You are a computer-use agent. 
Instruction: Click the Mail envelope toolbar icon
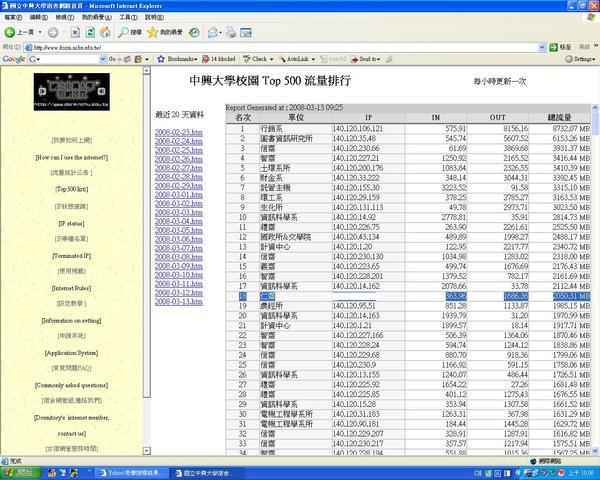tap(213, 33)
